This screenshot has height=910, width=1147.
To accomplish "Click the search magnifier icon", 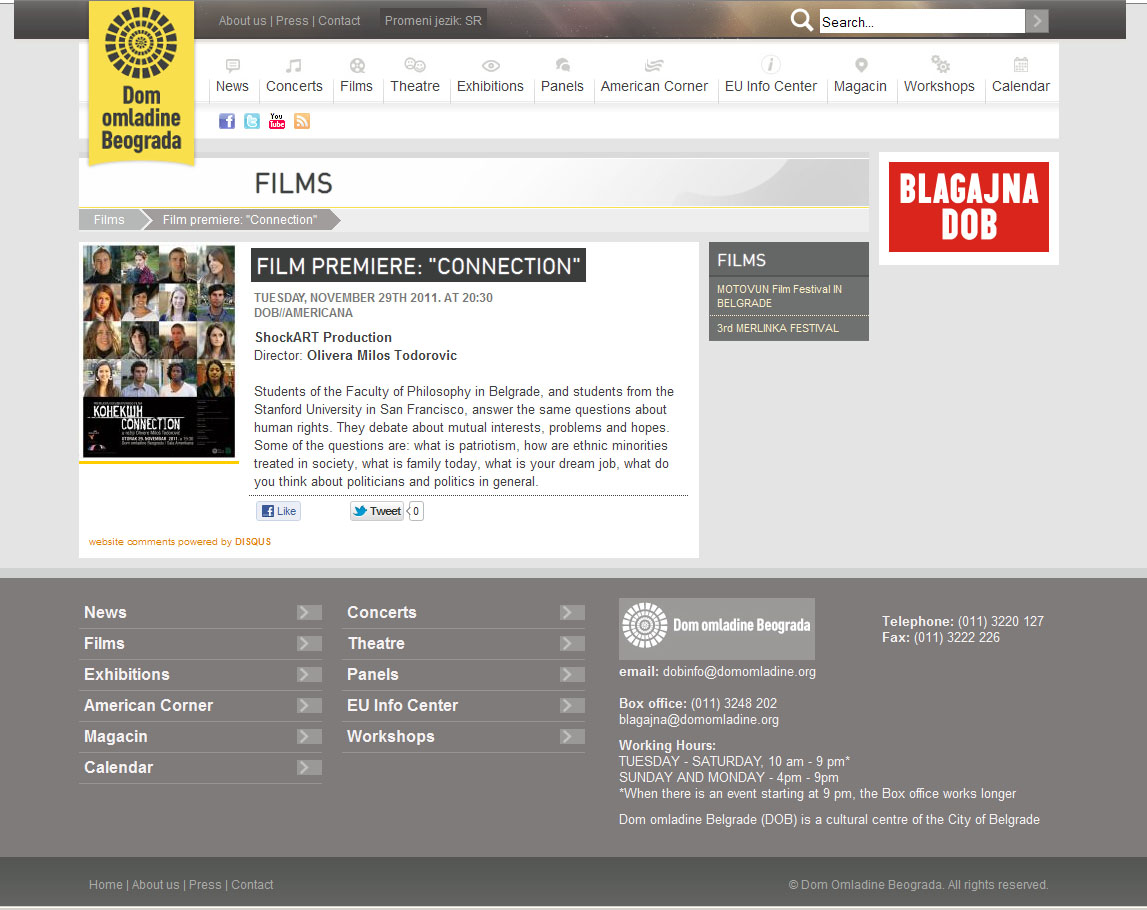I will 802,21.
